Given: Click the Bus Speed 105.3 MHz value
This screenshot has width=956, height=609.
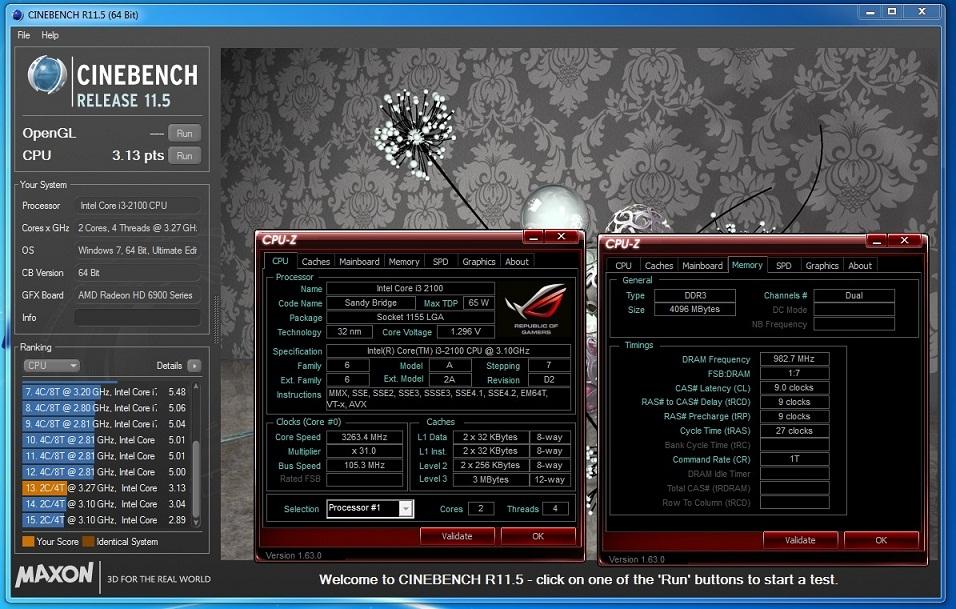Looking at the screenshot, I should (x=365, y=465).
